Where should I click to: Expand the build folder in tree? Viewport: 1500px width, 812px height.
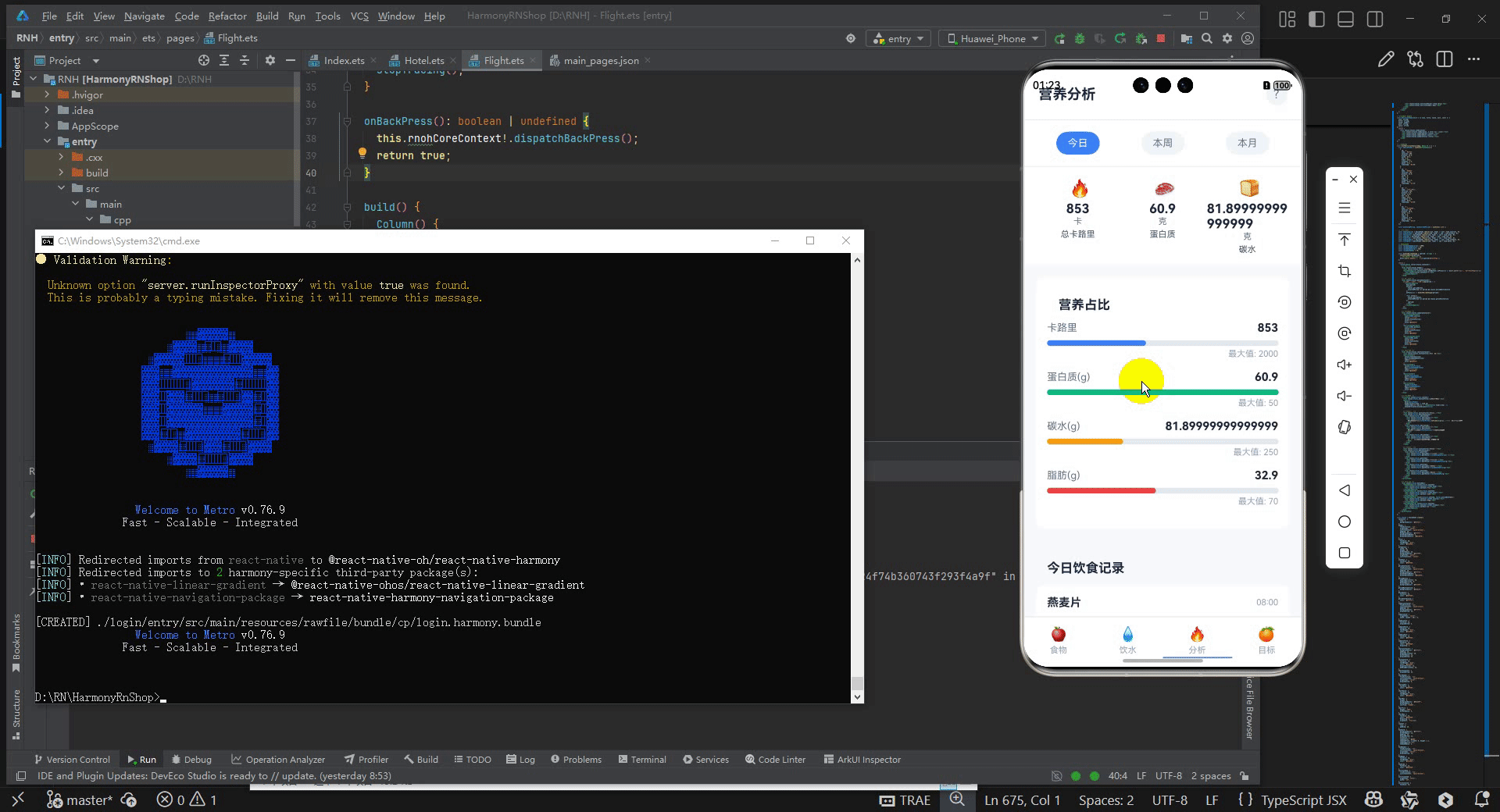[x=61, y=173]
